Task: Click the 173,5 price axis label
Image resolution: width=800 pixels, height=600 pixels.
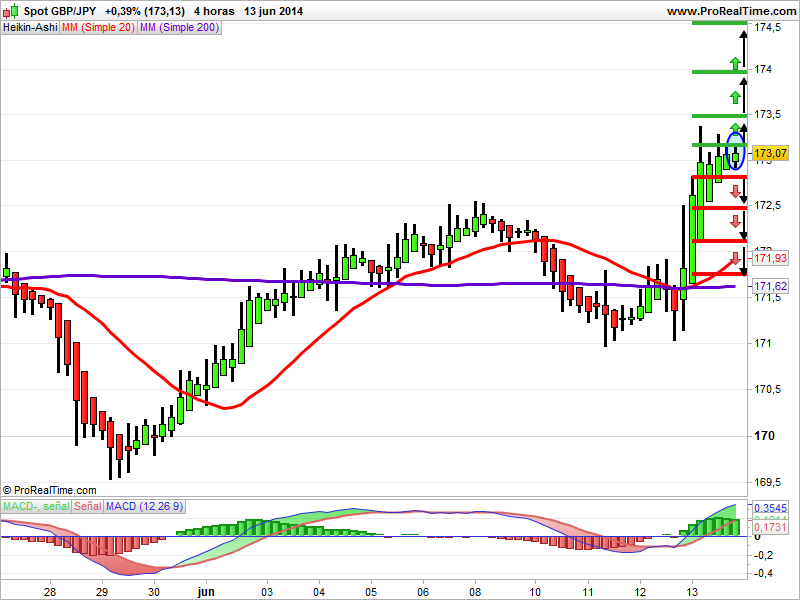Action: [x=767, y=114]
